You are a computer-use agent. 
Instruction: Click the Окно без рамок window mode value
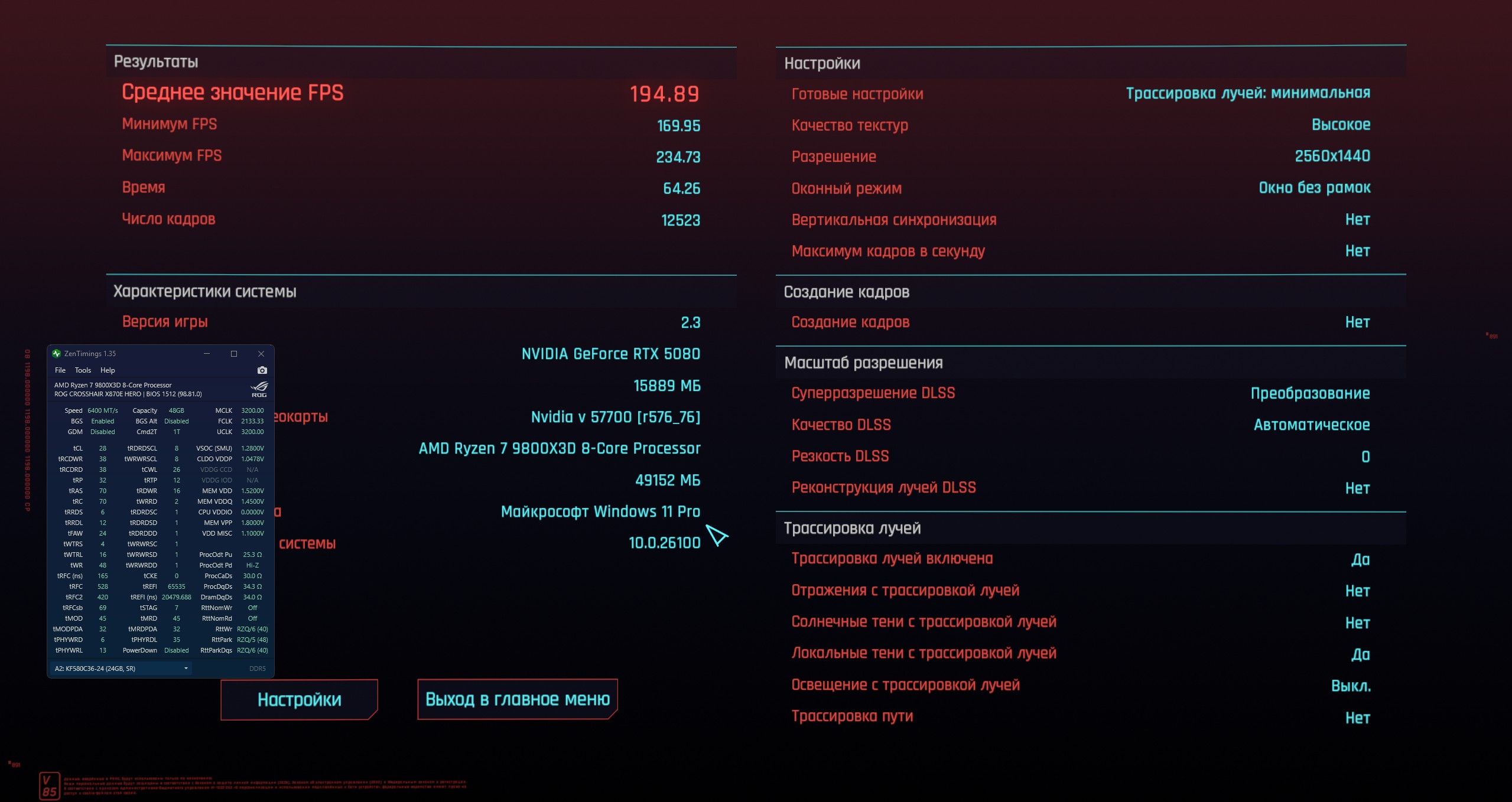(1314, 188)
